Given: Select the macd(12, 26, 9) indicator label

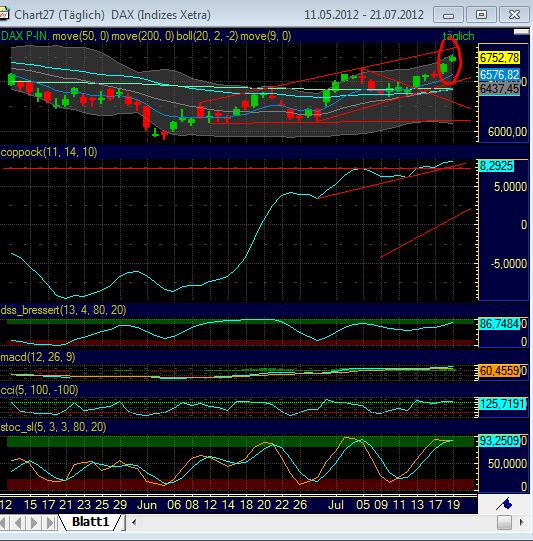Looking at the screenshot, I should click(x=38, y=357).
